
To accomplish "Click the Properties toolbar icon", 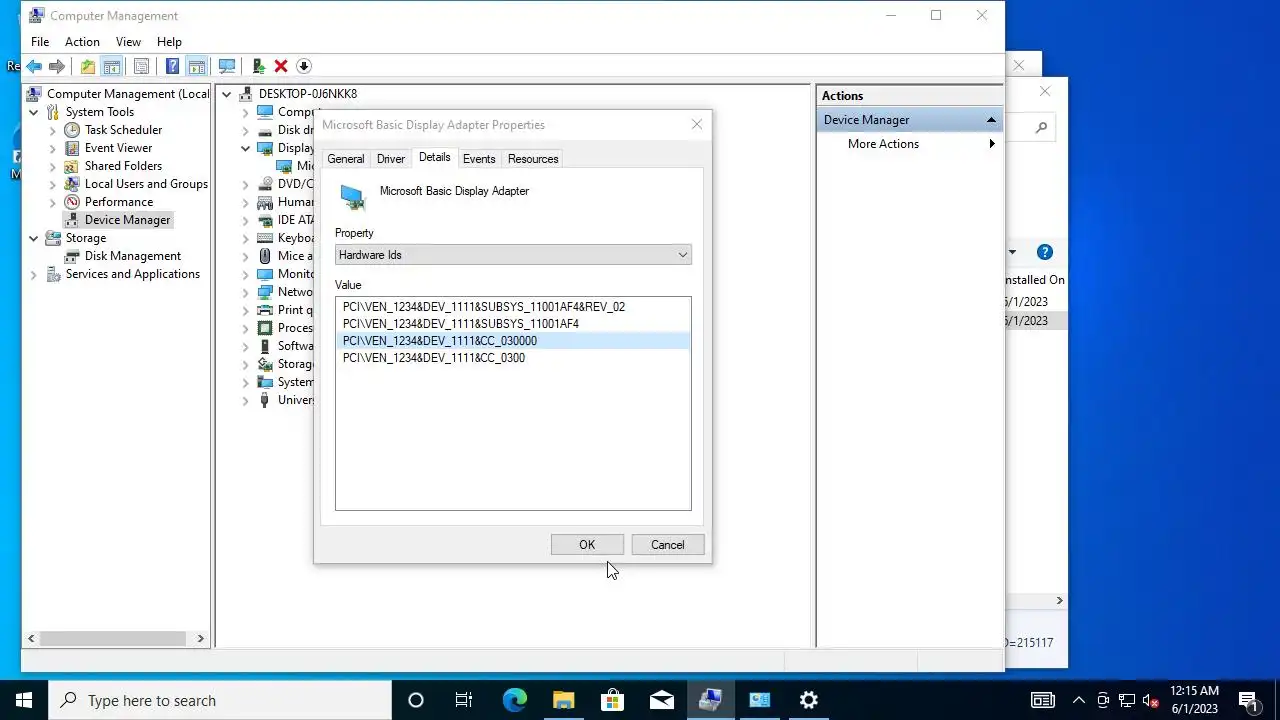I will tap(141, 66).
